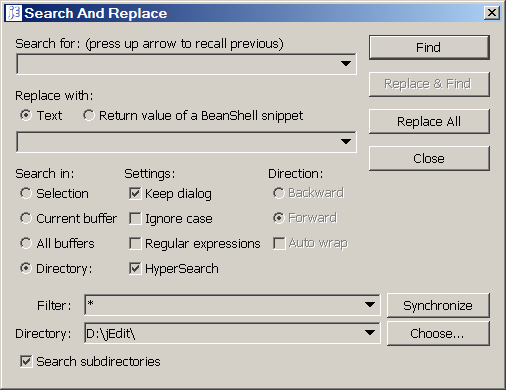The height and width of the screenshot is (390, 506).
Task: Expand the Replace with history dropdown
Action: tap(346, 142)
